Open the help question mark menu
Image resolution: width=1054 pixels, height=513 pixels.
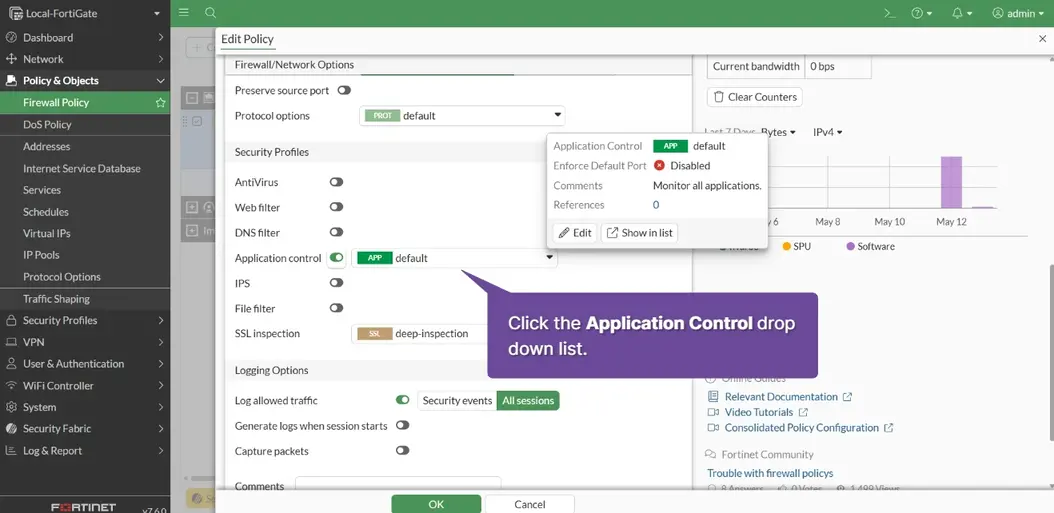pyautogui.click(x=922, y=13)
